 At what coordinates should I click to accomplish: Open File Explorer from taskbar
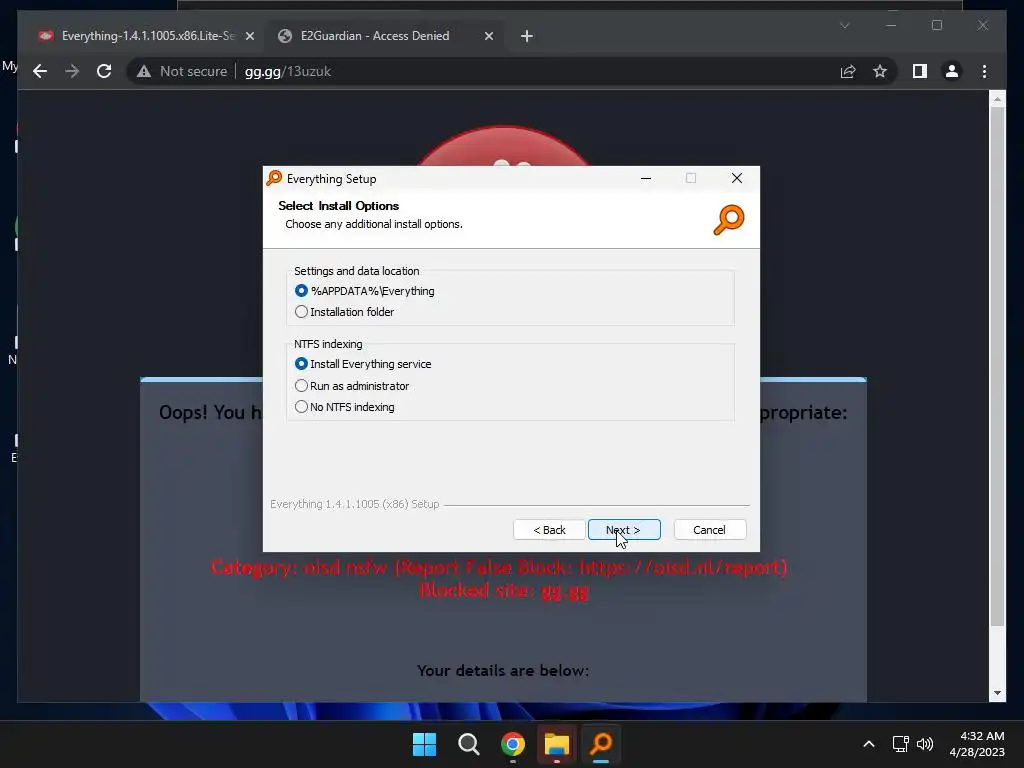(556, 744)
